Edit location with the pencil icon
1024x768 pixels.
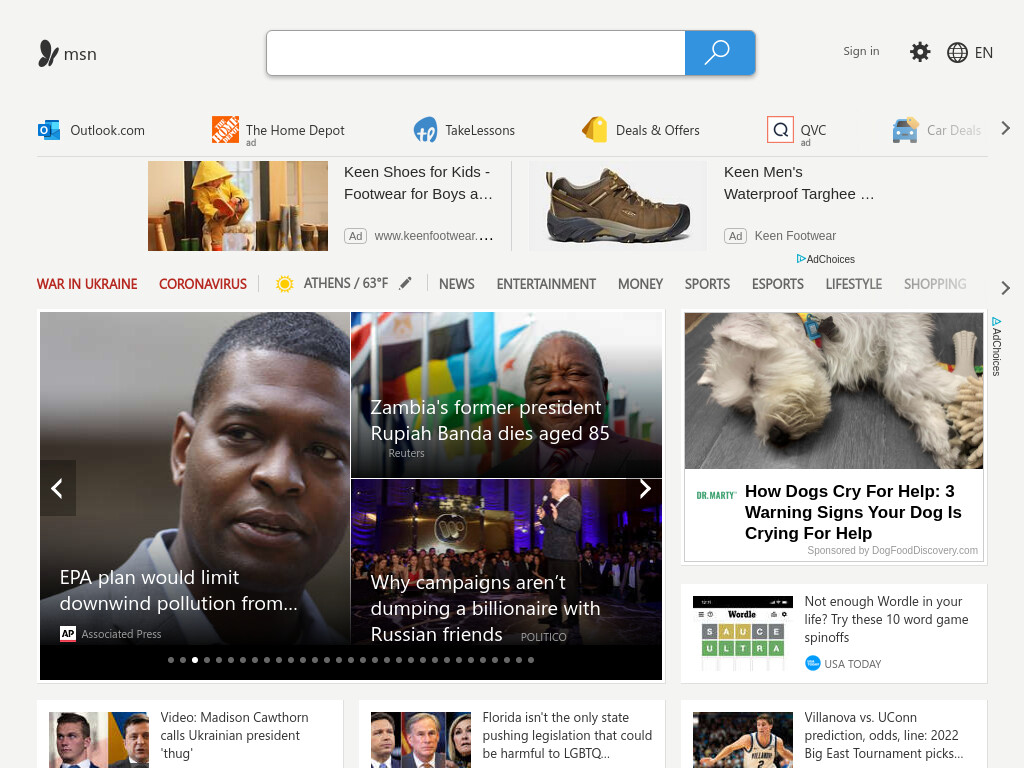(x=406, y=283)
